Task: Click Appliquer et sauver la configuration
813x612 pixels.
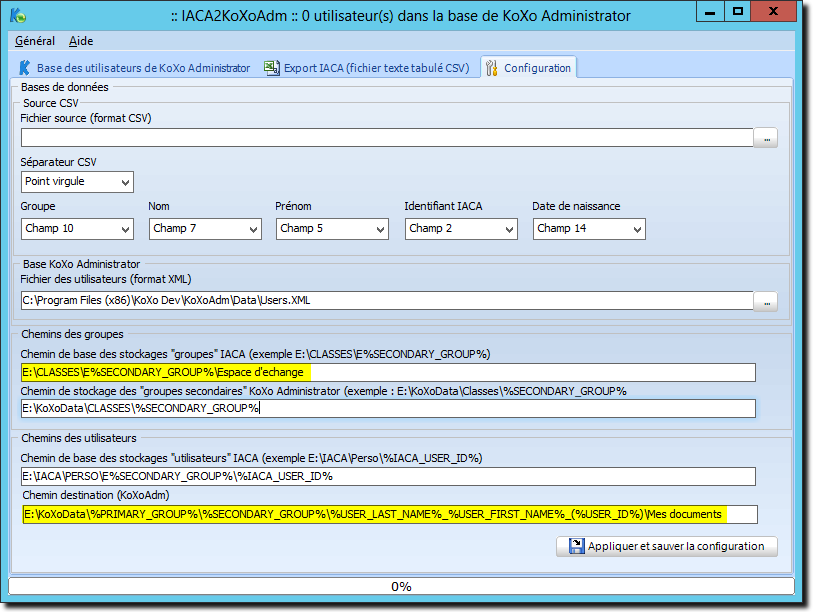Action: 667,546
